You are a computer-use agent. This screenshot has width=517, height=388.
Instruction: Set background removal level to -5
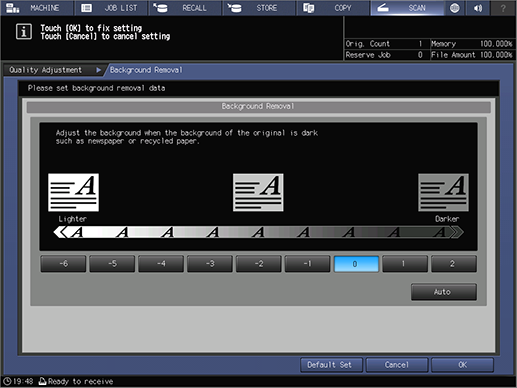tap(112, 264)
